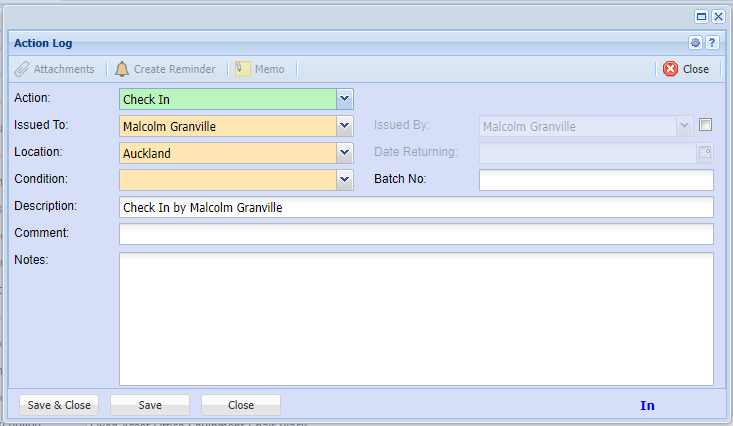This screenshot has width=733, height=426.
Task: Click the Create Reminder bell icon
Action: [122, 69]
